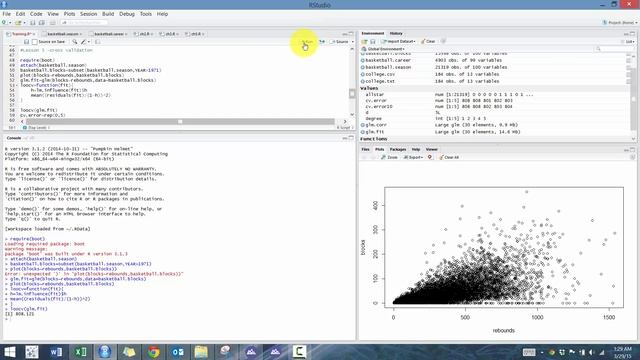Viewport: 640px width, 360px height.
Task: Click the compile notebook icon in the editor toolbar
Action: pyautogui.click(x=98, y=42)
